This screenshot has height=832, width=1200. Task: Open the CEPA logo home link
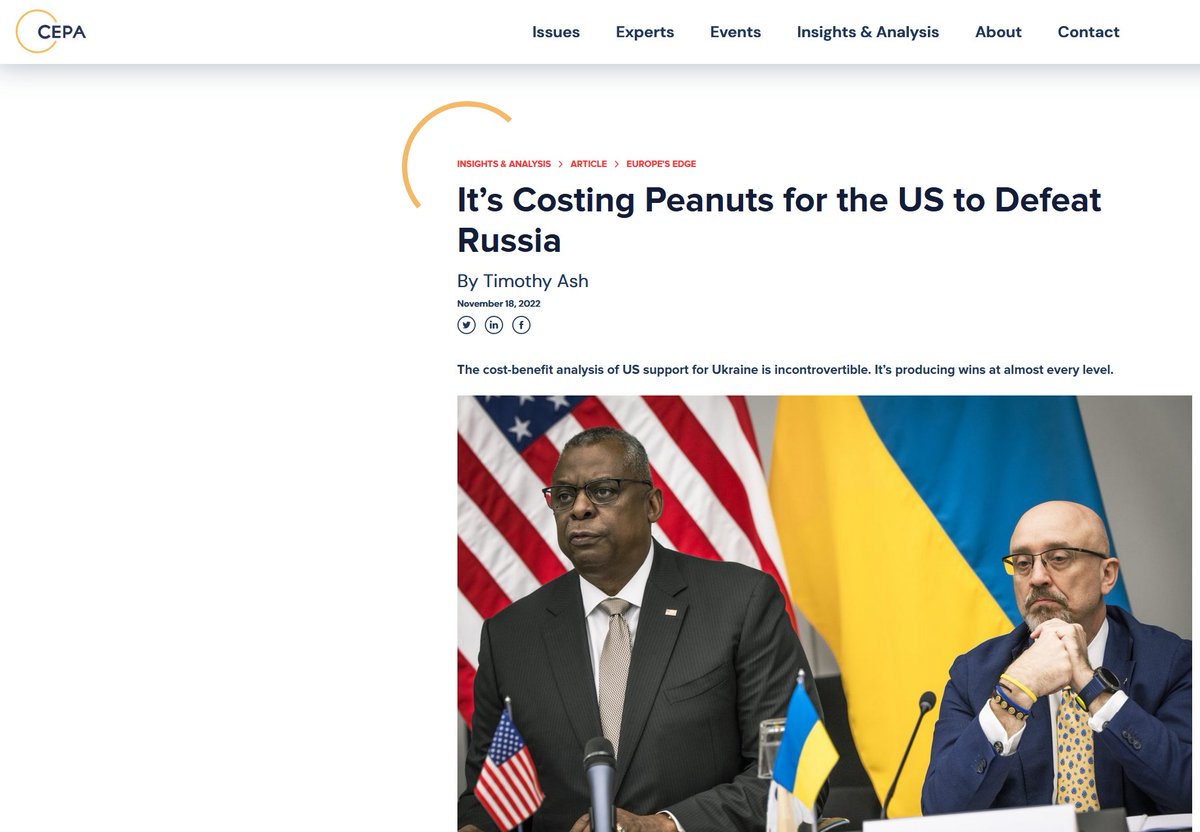tap(51, 31)
